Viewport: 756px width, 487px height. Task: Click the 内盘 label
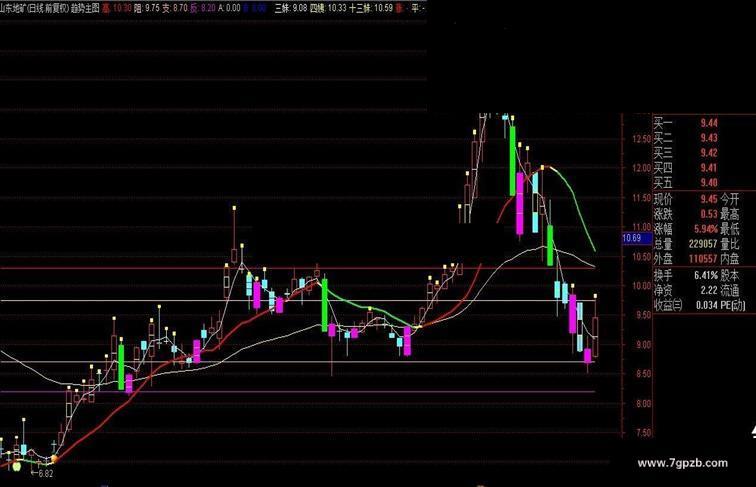(x=730, y=259)
